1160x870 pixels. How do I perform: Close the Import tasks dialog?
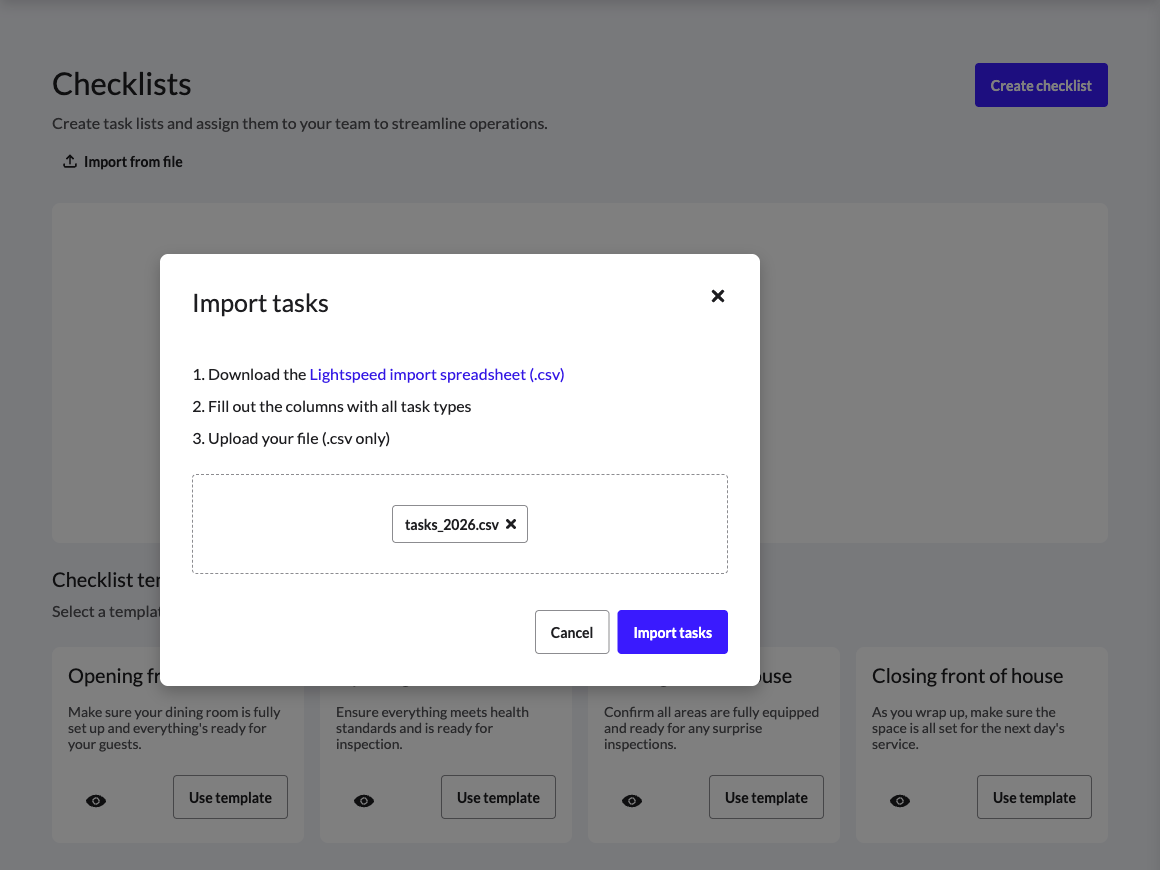[x=717, y=296]
